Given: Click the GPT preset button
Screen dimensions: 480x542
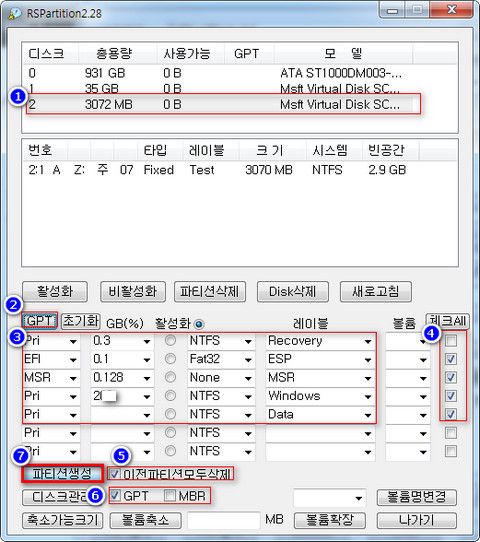Looking at the screenshot, I should coord(39,321).
